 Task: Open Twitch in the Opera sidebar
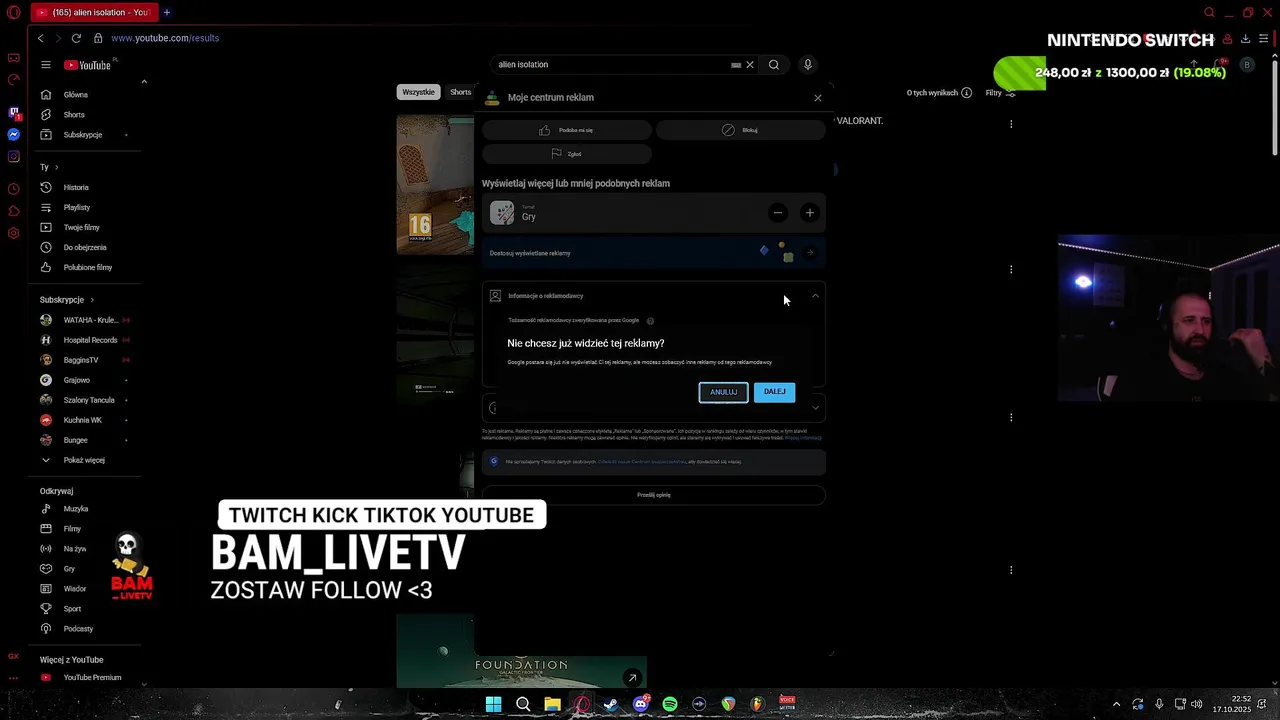click(13, 113)
